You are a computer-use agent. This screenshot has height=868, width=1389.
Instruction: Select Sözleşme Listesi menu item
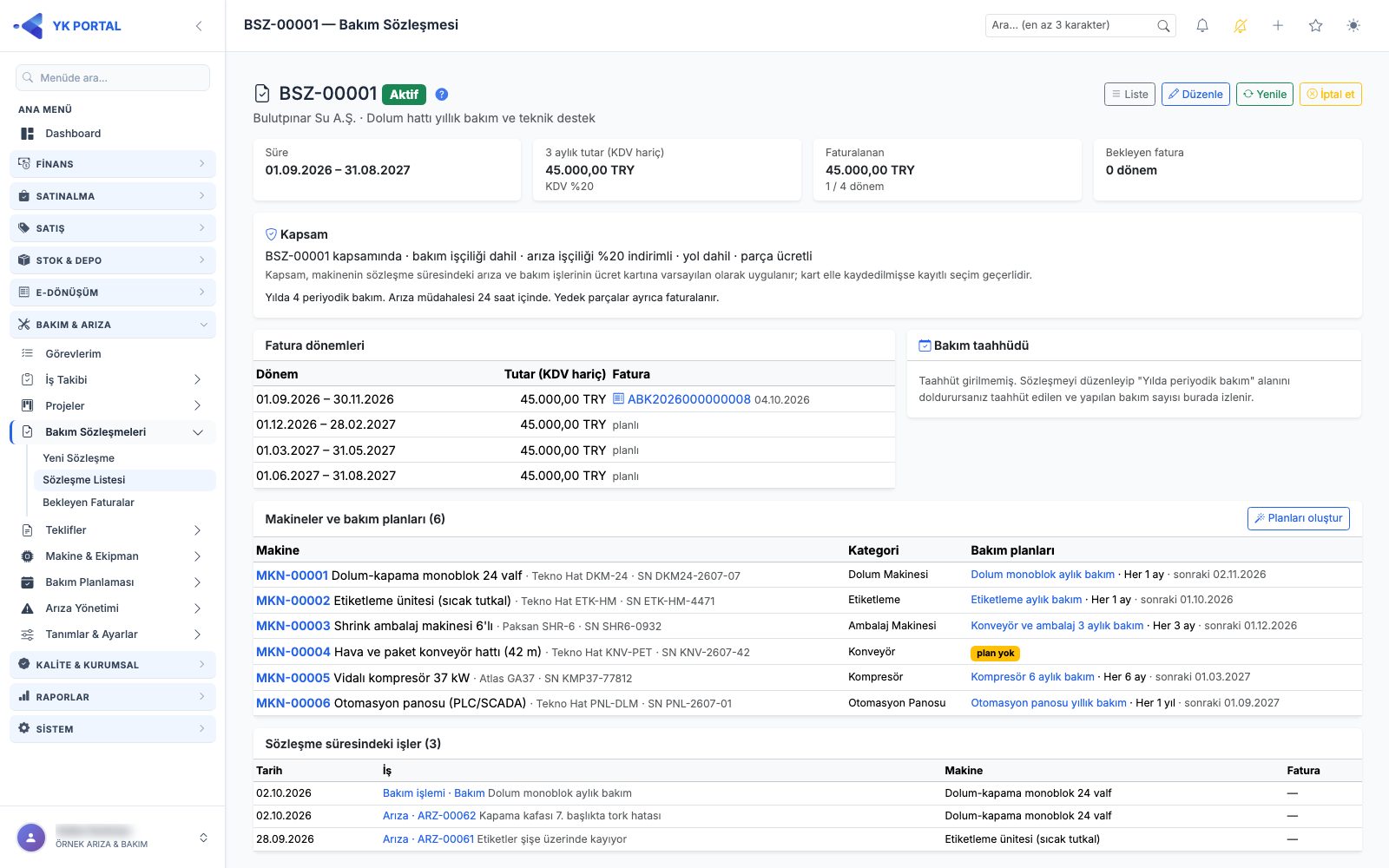[124, 480]
